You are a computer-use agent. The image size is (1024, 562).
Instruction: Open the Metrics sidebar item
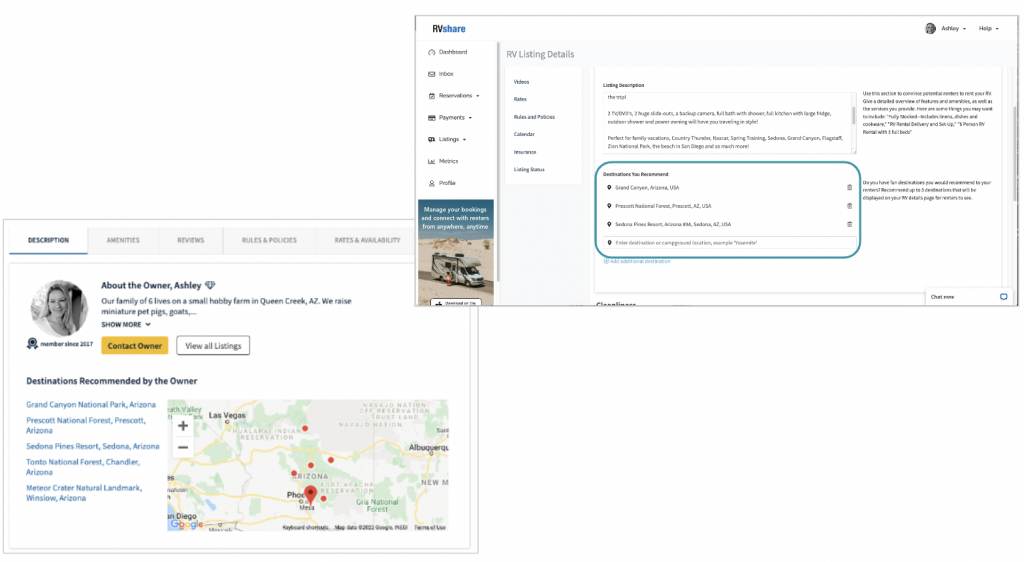point(448,161)
